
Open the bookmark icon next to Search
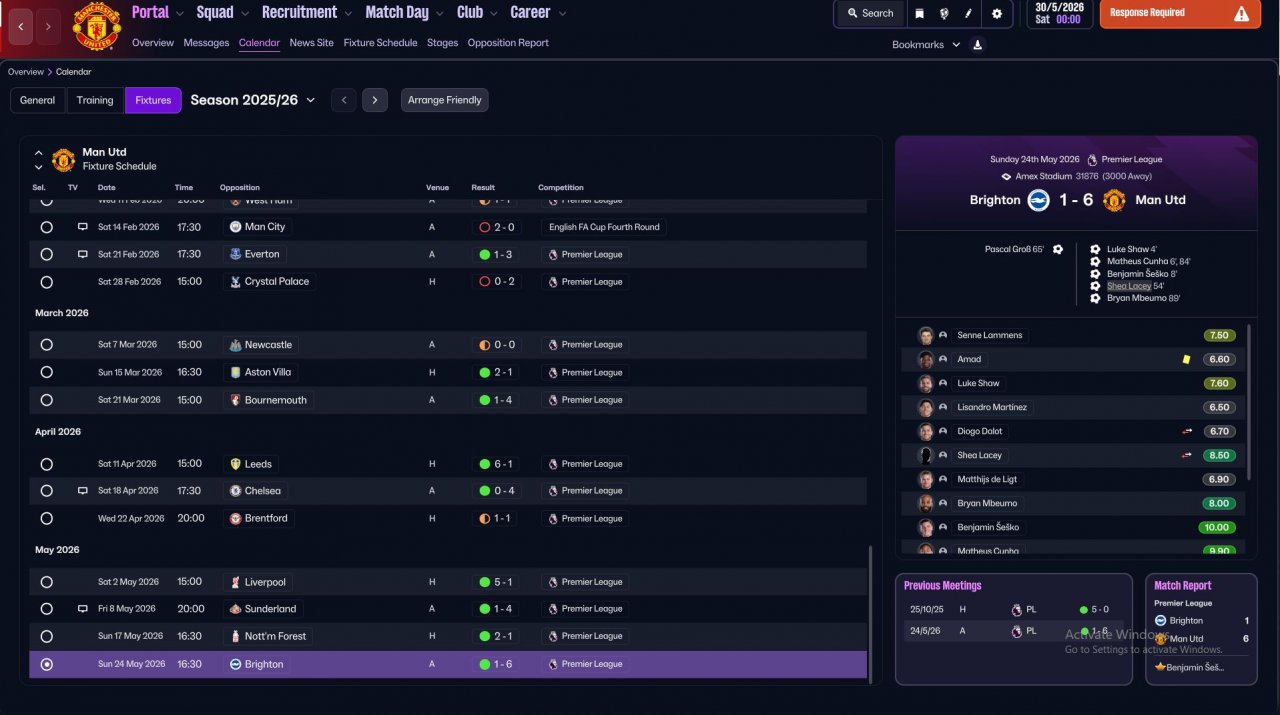(x=920, y=13)
